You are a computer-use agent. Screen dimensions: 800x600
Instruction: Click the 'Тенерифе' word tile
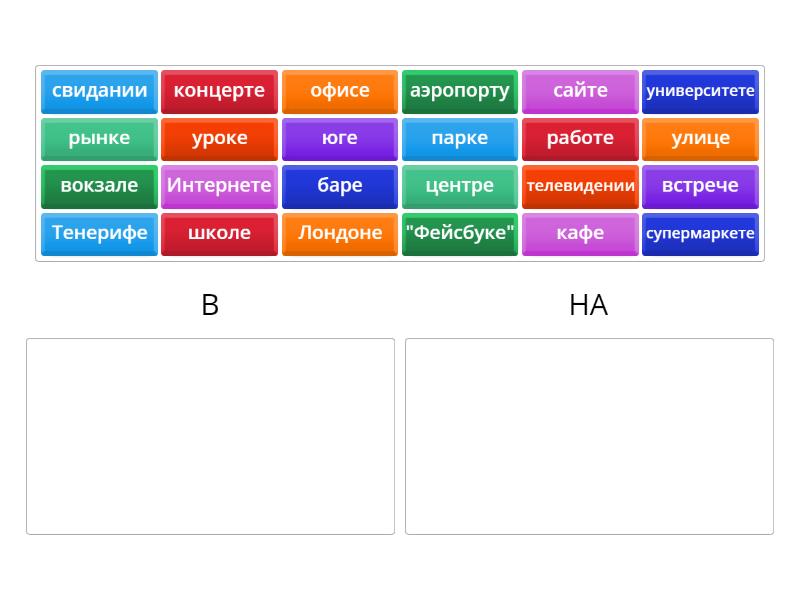pos(99,234)
